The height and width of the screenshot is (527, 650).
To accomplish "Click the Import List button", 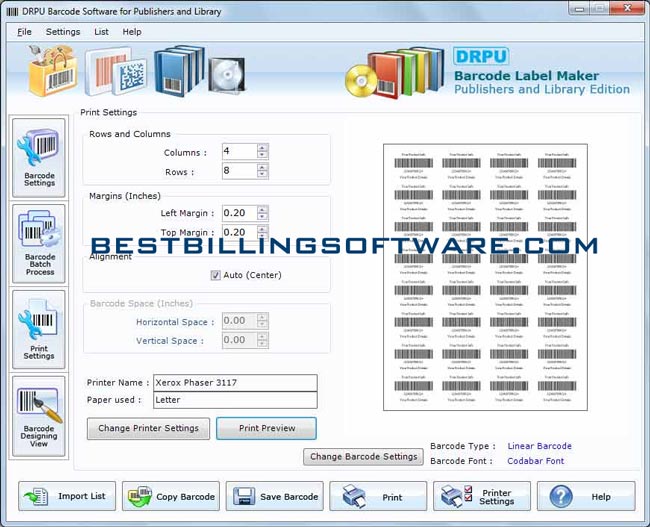I will (x=67, y=496).
